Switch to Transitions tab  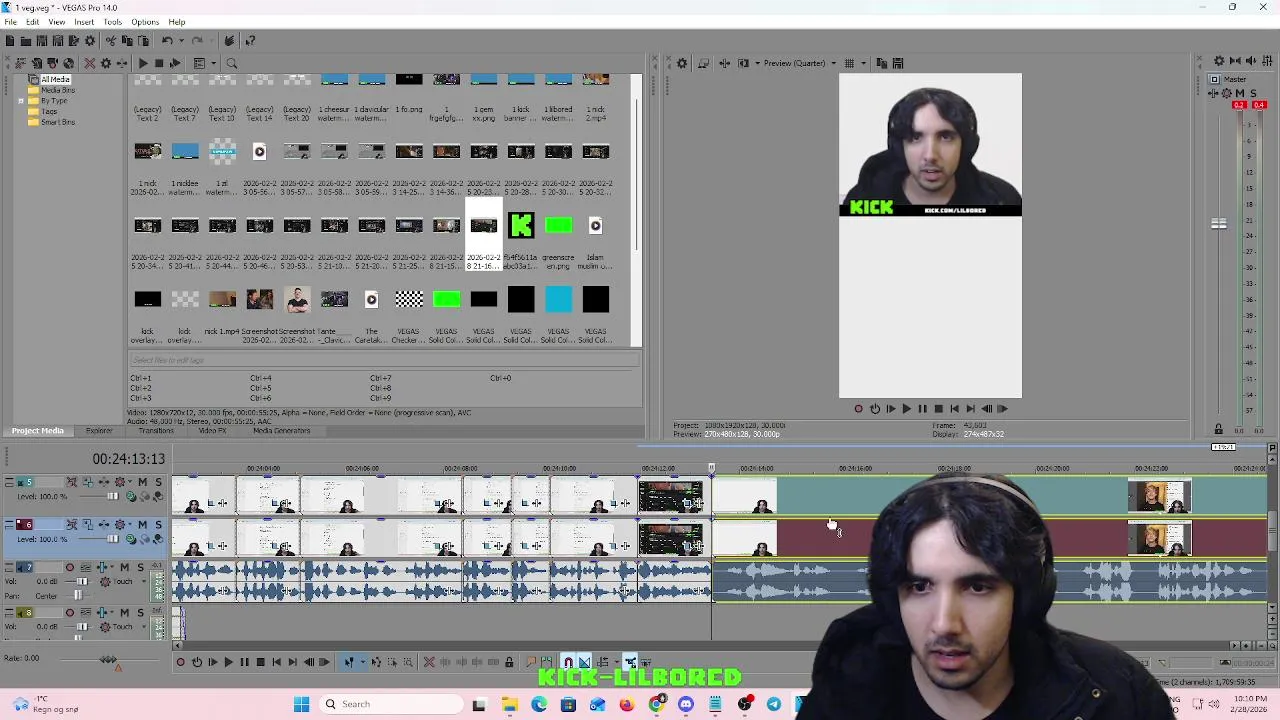pos(156,431)
